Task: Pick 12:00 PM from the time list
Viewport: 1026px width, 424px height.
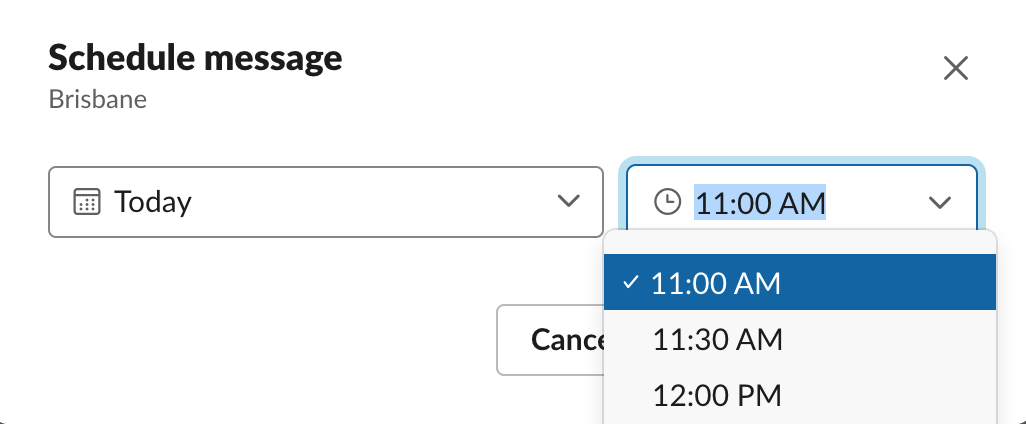Action: click(716, 394)
